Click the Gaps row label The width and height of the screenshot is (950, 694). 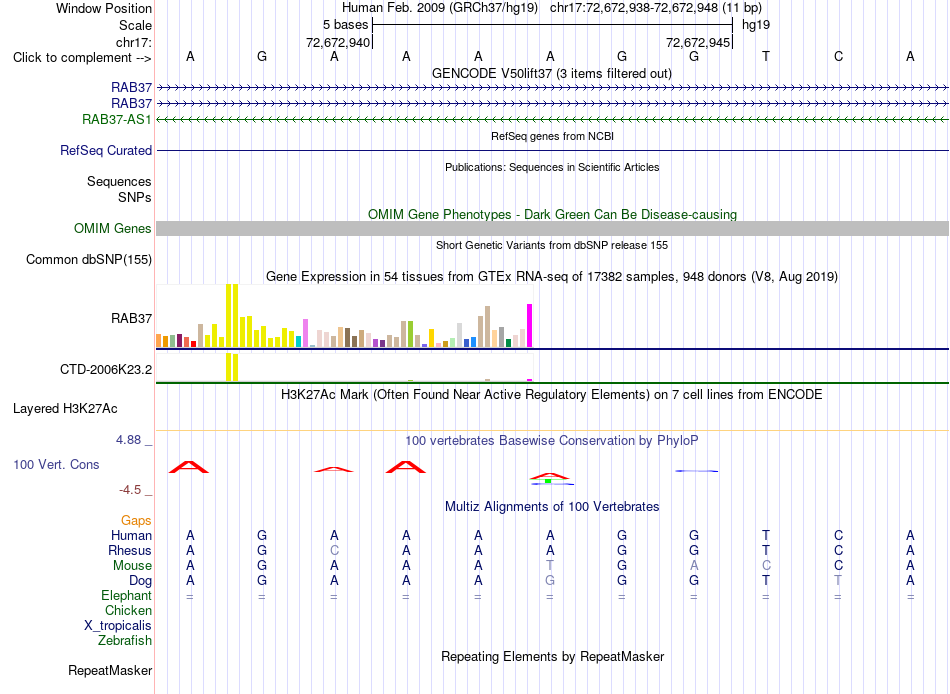click(x=136, y=521)
